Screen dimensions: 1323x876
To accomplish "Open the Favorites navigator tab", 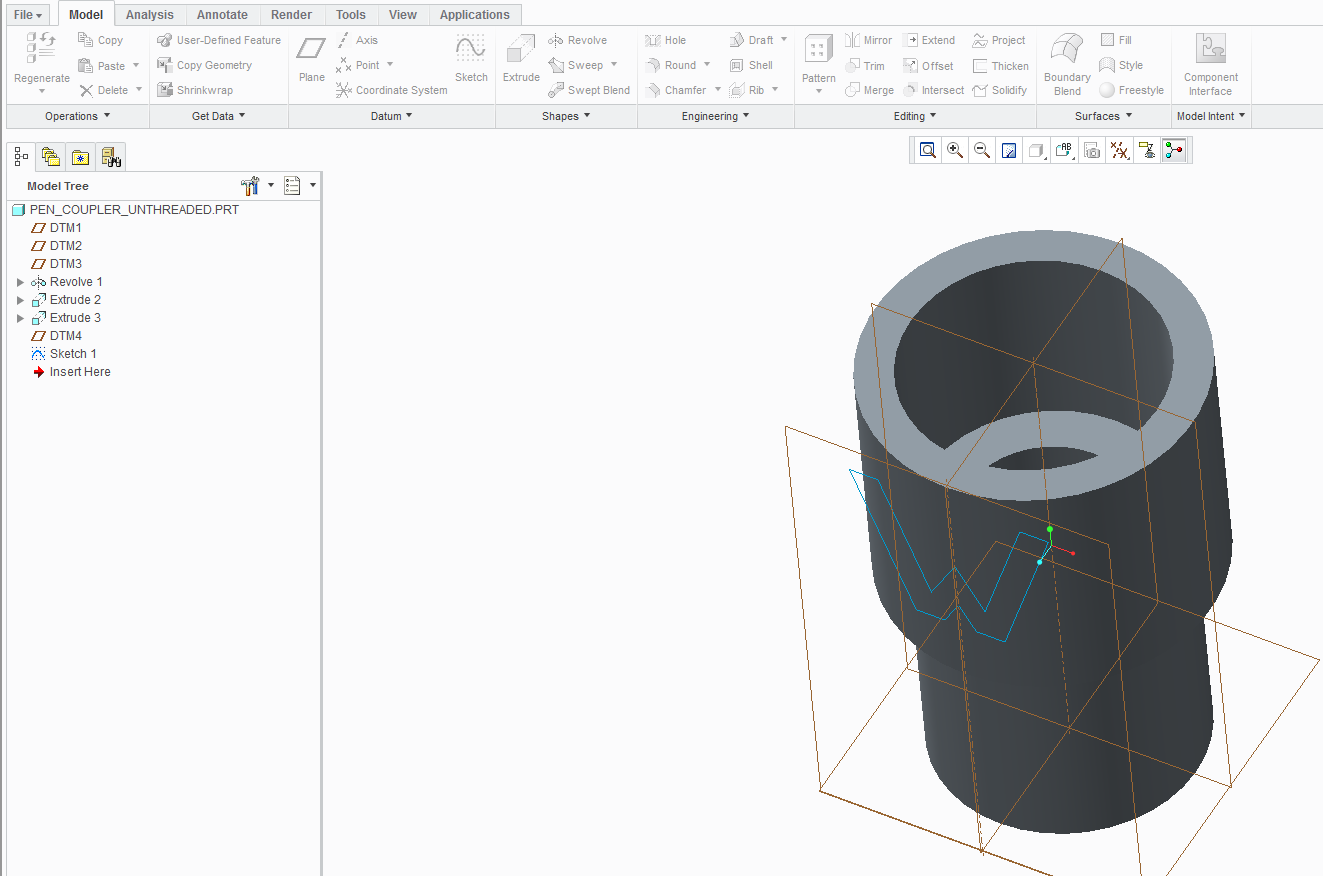I will pyautogui.click(x=81, y=157).
